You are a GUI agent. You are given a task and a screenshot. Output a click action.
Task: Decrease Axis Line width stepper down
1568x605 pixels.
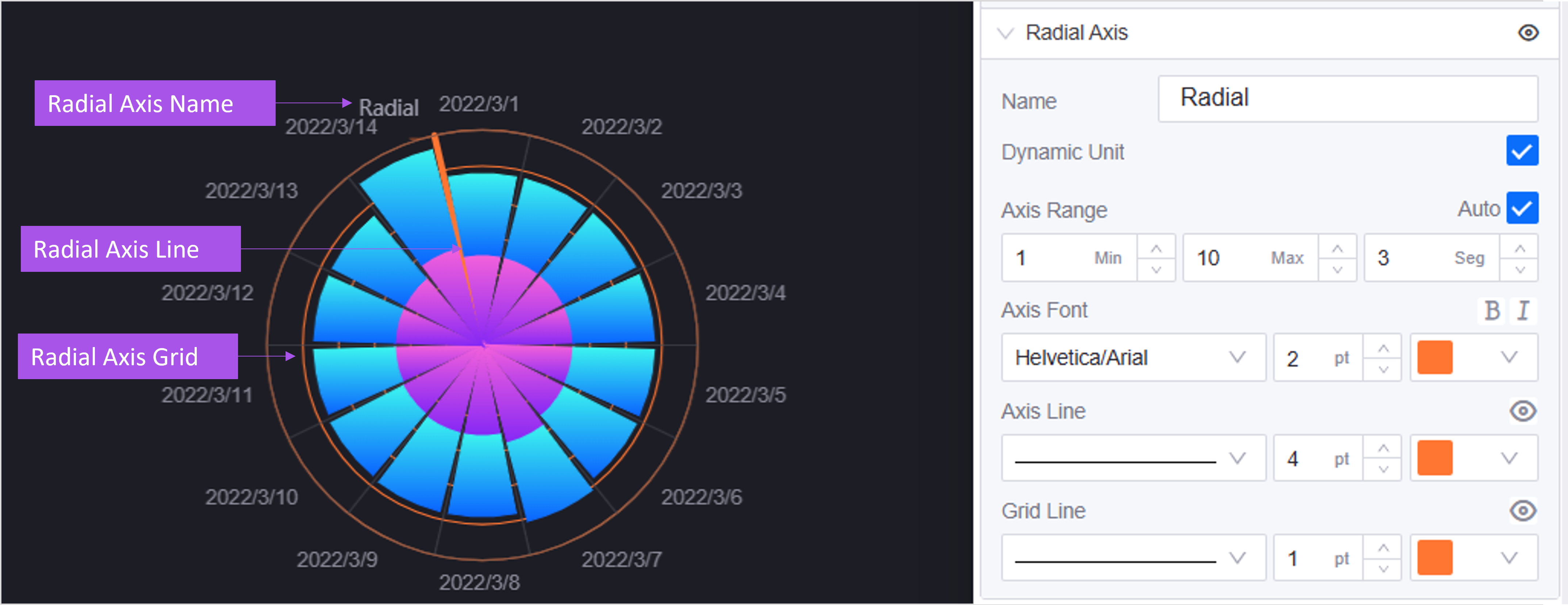(x=1383, y=469)
